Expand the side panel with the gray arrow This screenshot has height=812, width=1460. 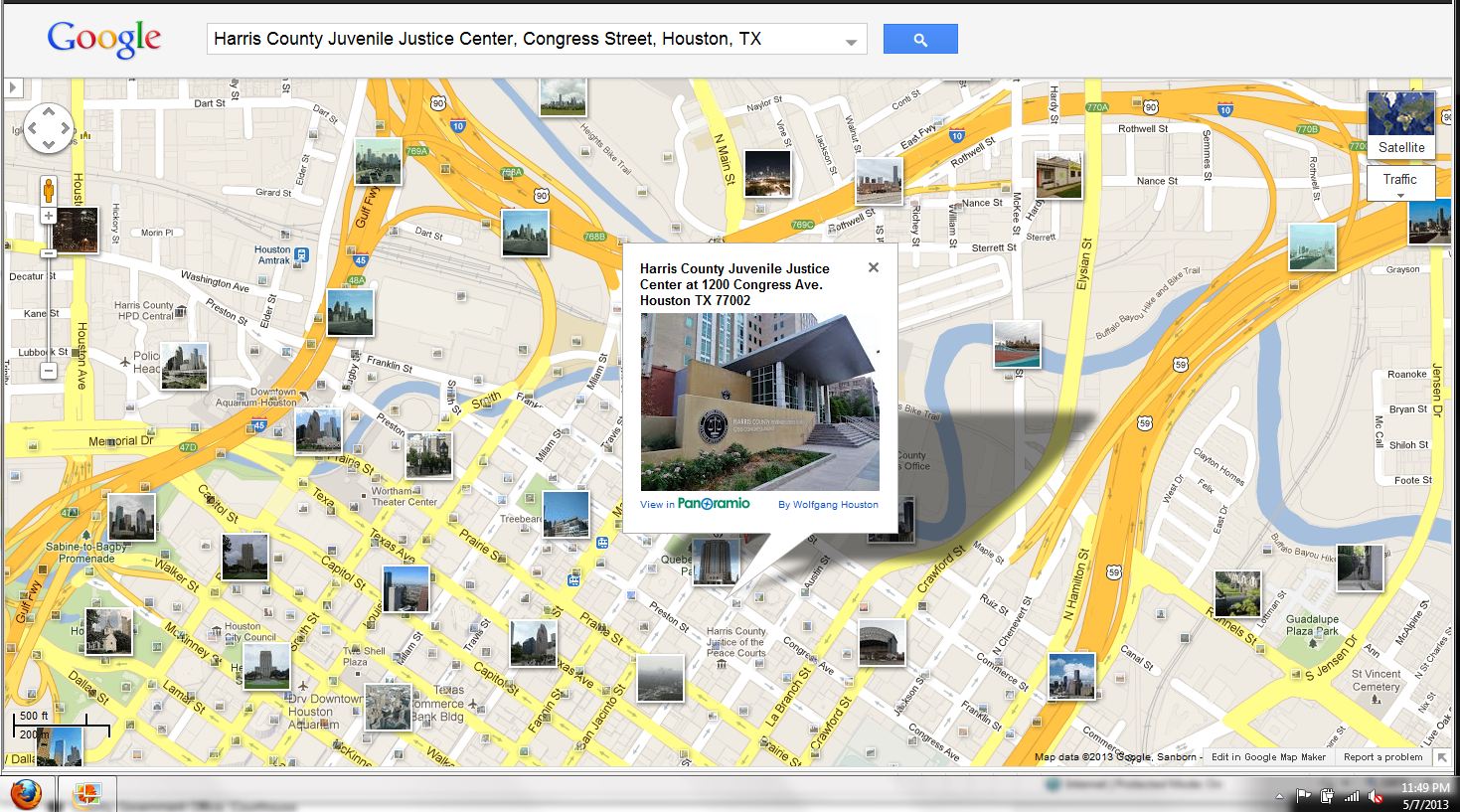[13, 87]
